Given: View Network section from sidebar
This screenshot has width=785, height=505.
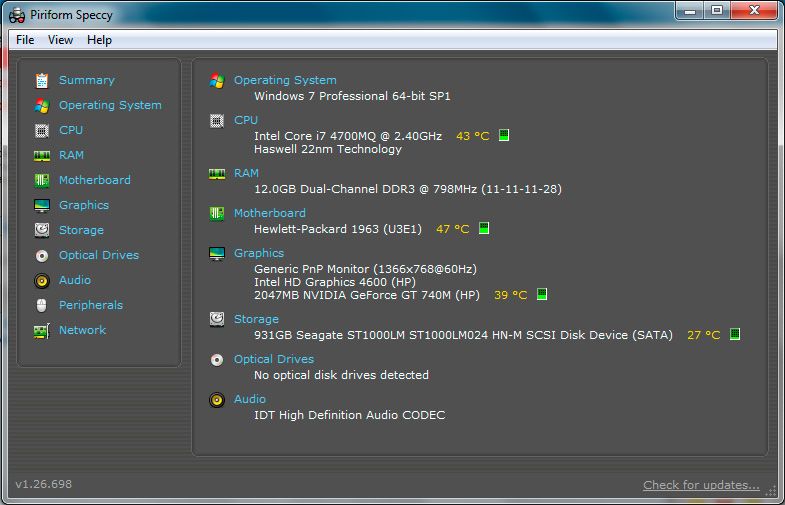Looking at the screenshot, I should (x=82, y=330).
